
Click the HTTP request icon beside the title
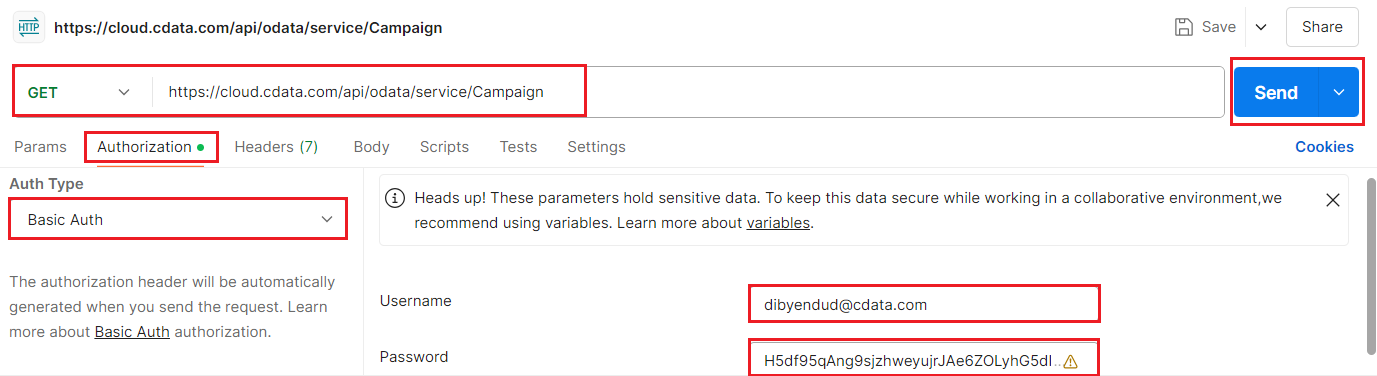click(x=27, y=27)
